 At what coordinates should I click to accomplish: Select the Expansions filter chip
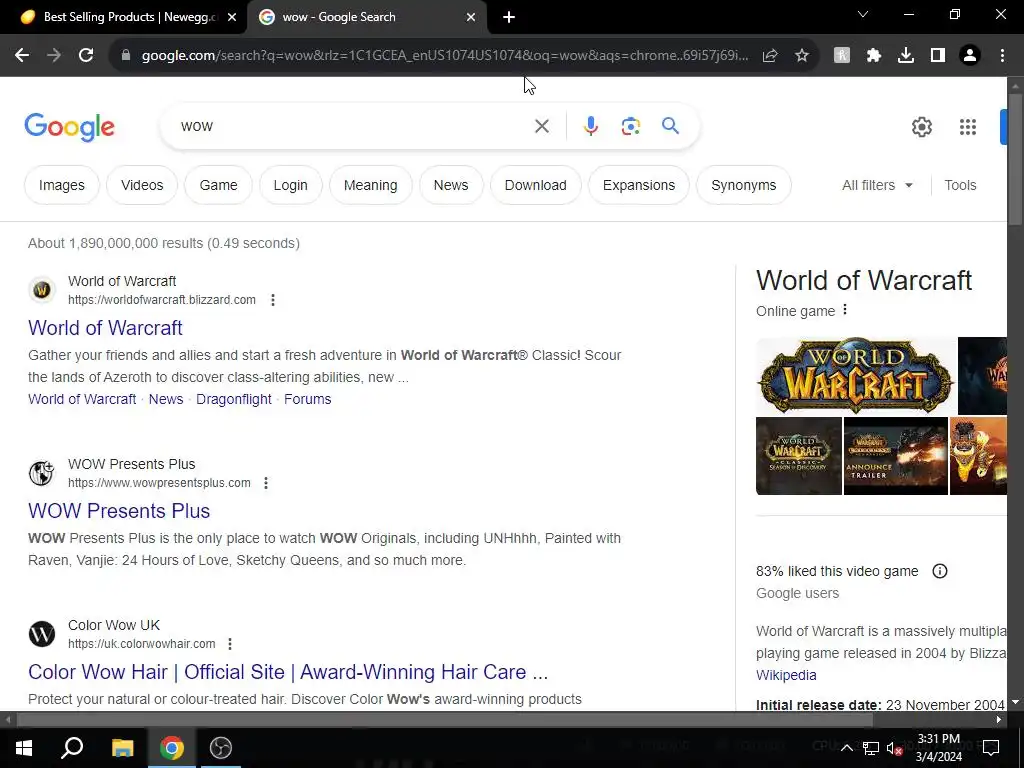[639, 185]
